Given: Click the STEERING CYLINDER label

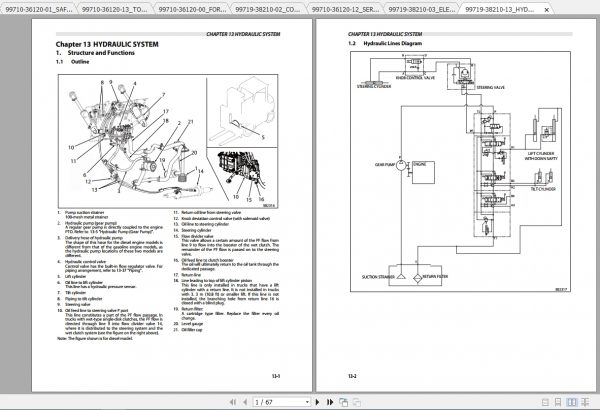Looking at the screenshot, I should point(374,87).
